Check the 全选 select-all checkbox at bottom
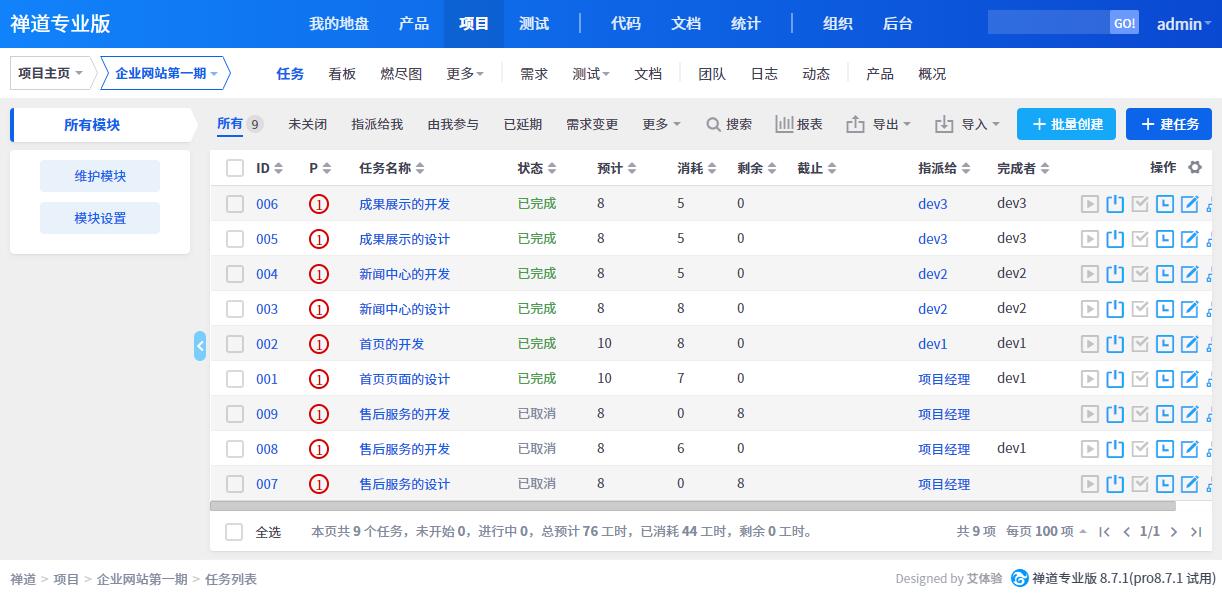This screenshot has height=594, width=1222. (x=234, y=532)
